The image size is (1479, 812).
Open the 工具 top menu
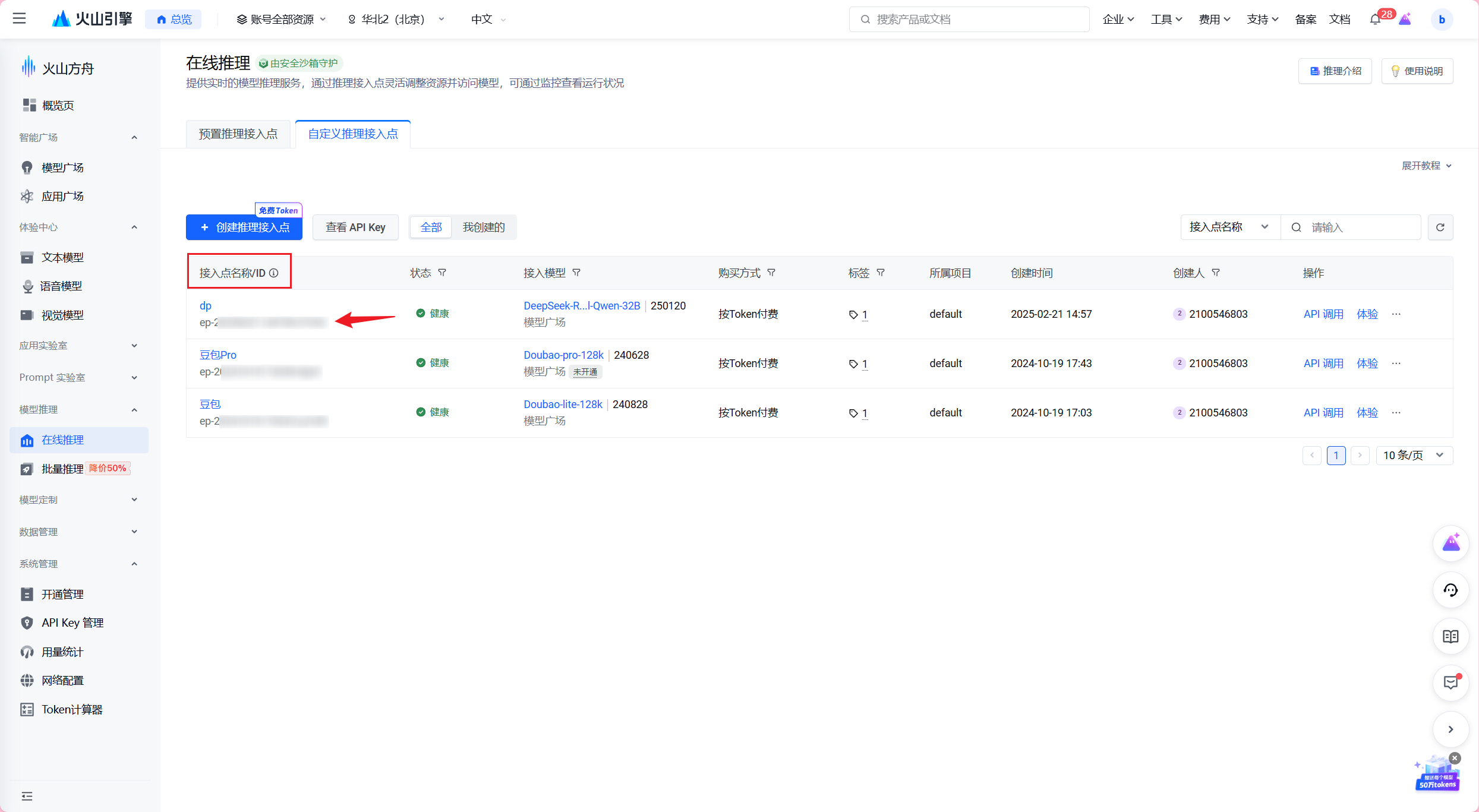[1166, 19]
